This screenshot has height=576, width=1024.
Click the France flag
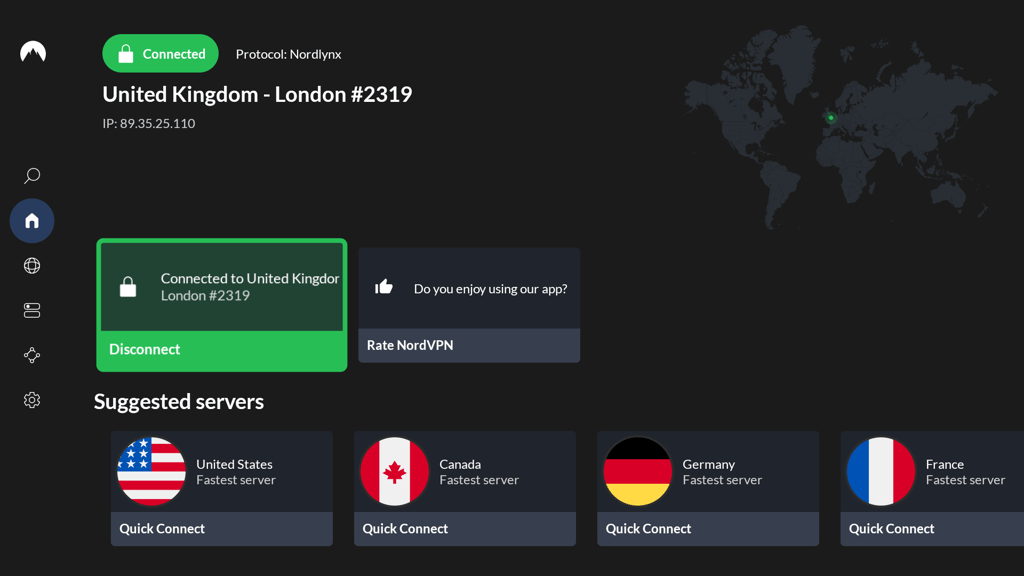click(881, 471)
